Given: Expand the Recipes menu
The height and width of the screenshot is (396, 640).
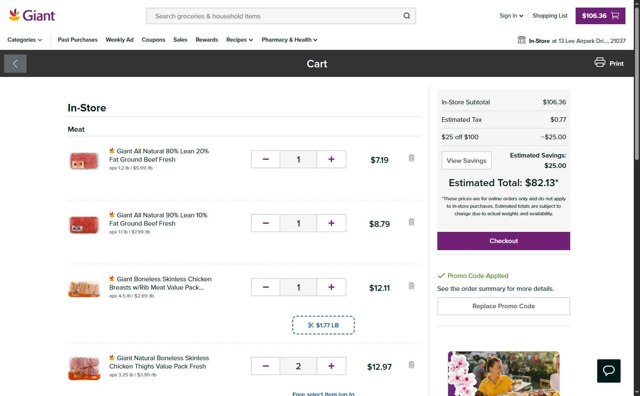Looking at the screenshot, I should click(240, 40).
